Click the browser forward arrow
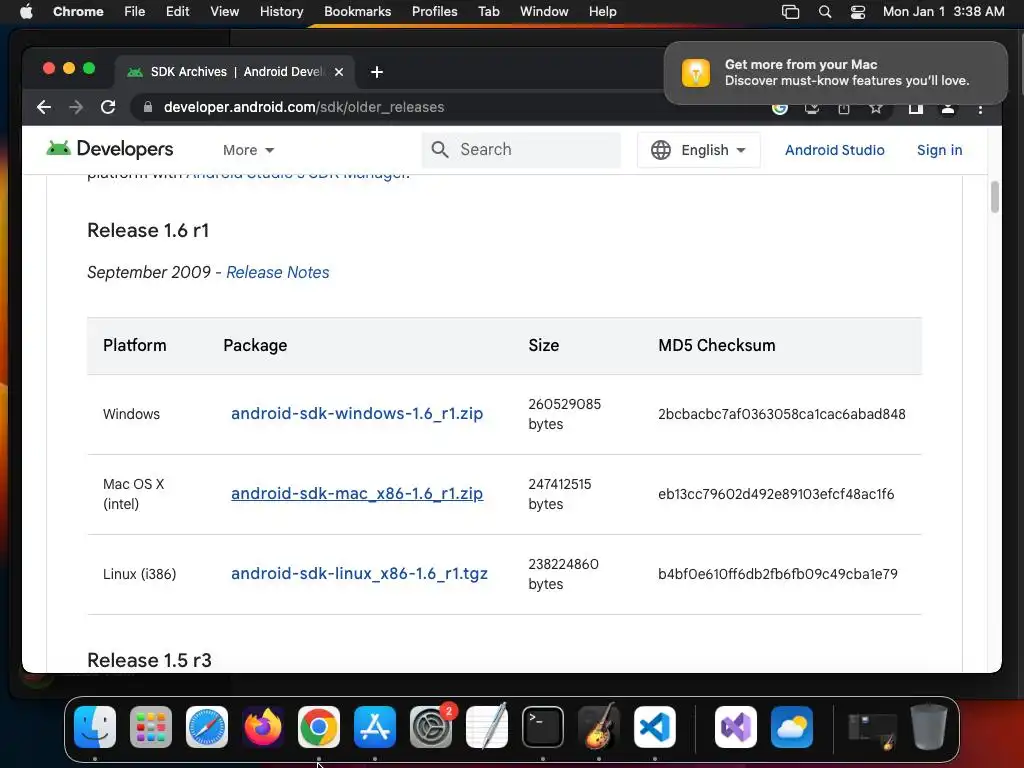The height and width of the screenshot is (768, 1024). pyautogui.click(x=76, y=107)
